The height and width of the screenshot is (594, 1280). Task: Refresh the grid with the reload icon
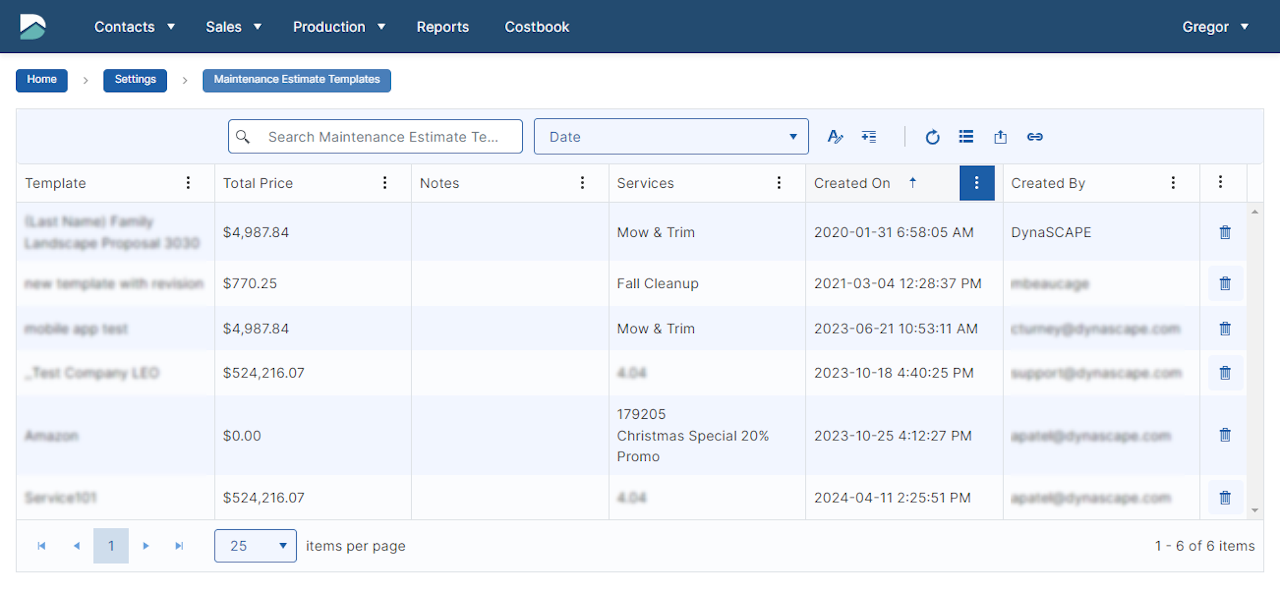(x=932, y=137)
